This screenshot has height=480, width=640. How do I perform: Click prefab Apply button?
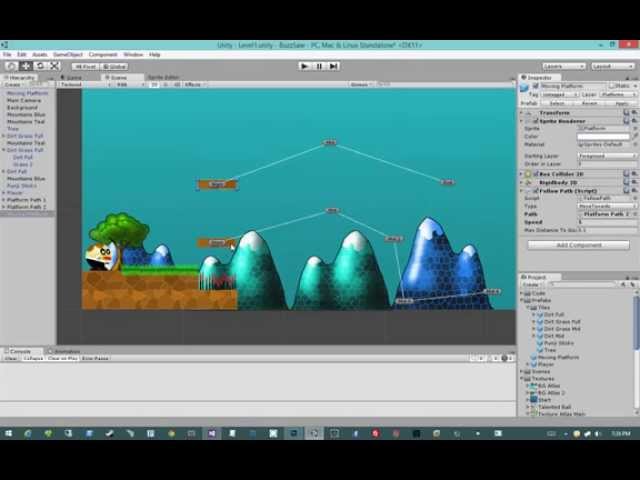[621, 104]
